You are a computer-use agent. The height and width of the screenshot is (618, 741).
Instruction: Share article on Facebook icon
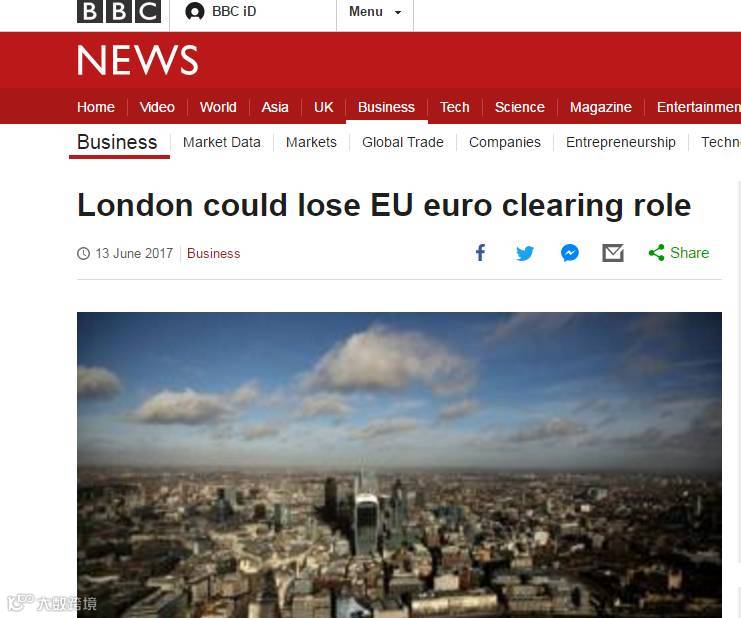pos(480,253)
